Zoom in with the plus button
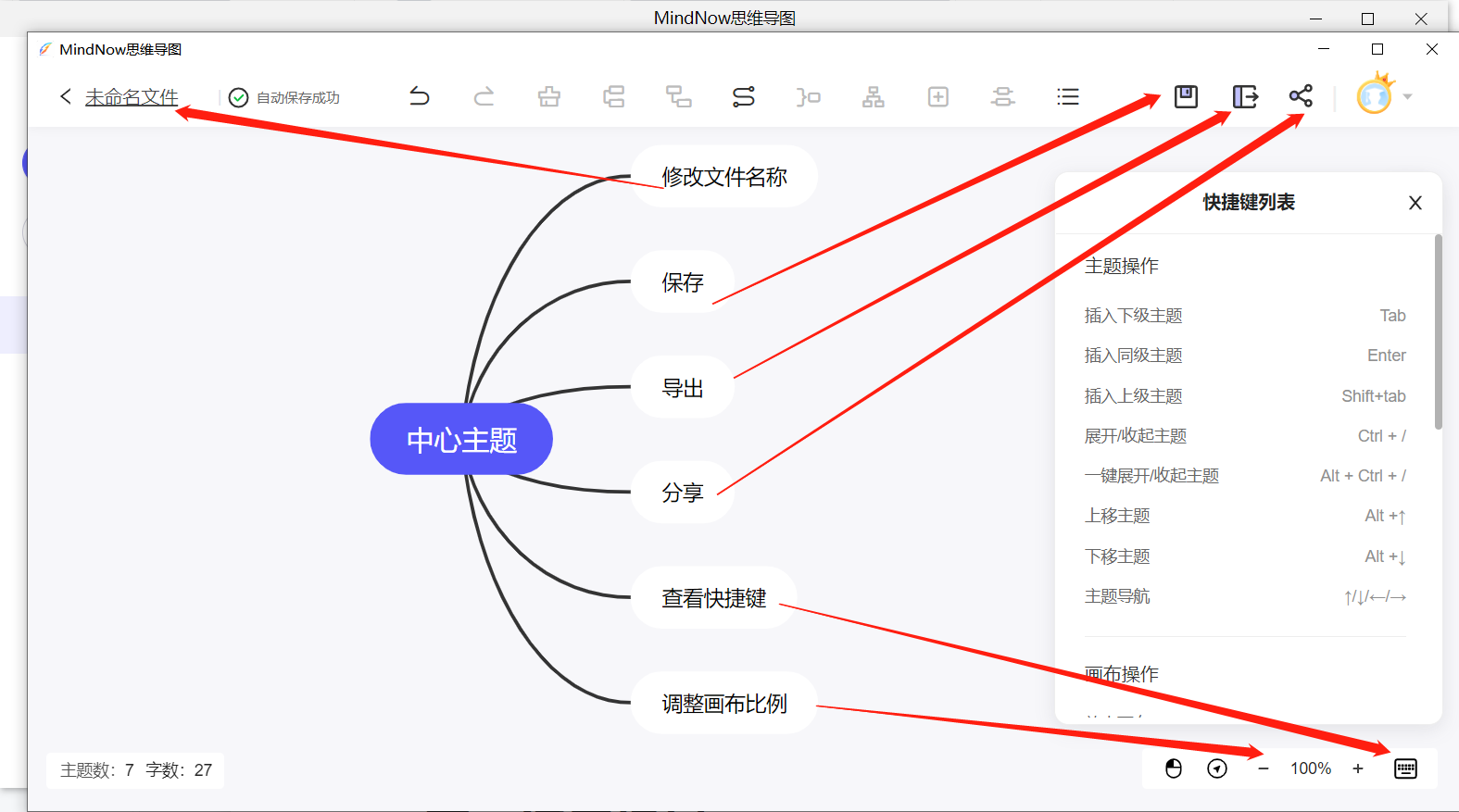Viewport: 1459px width, 812px height. point(1358,768)
